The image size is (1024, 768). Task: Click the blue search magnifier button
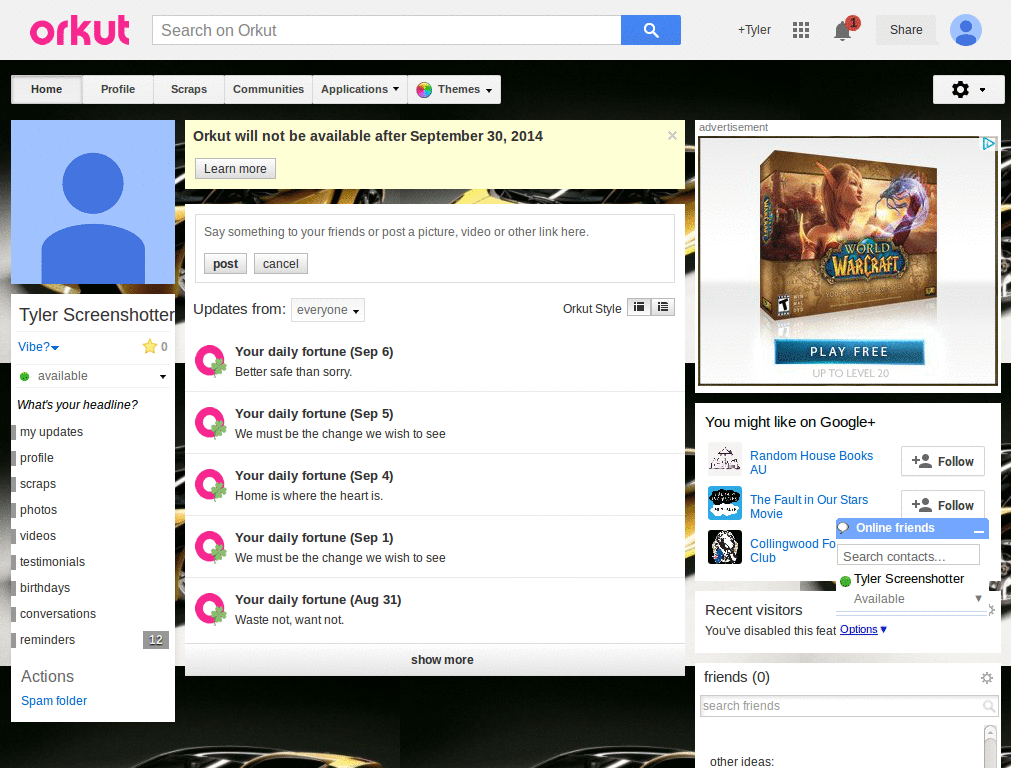point(650,30)
